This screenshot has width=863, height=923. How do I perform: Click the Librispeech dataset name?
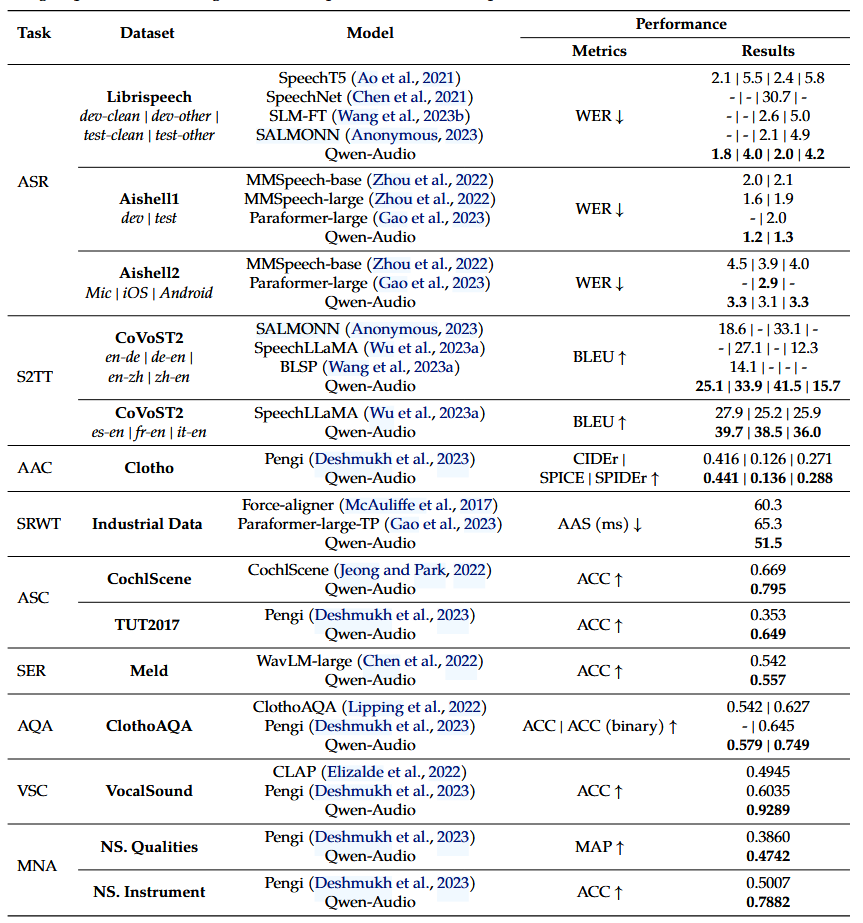click(147, 98)
